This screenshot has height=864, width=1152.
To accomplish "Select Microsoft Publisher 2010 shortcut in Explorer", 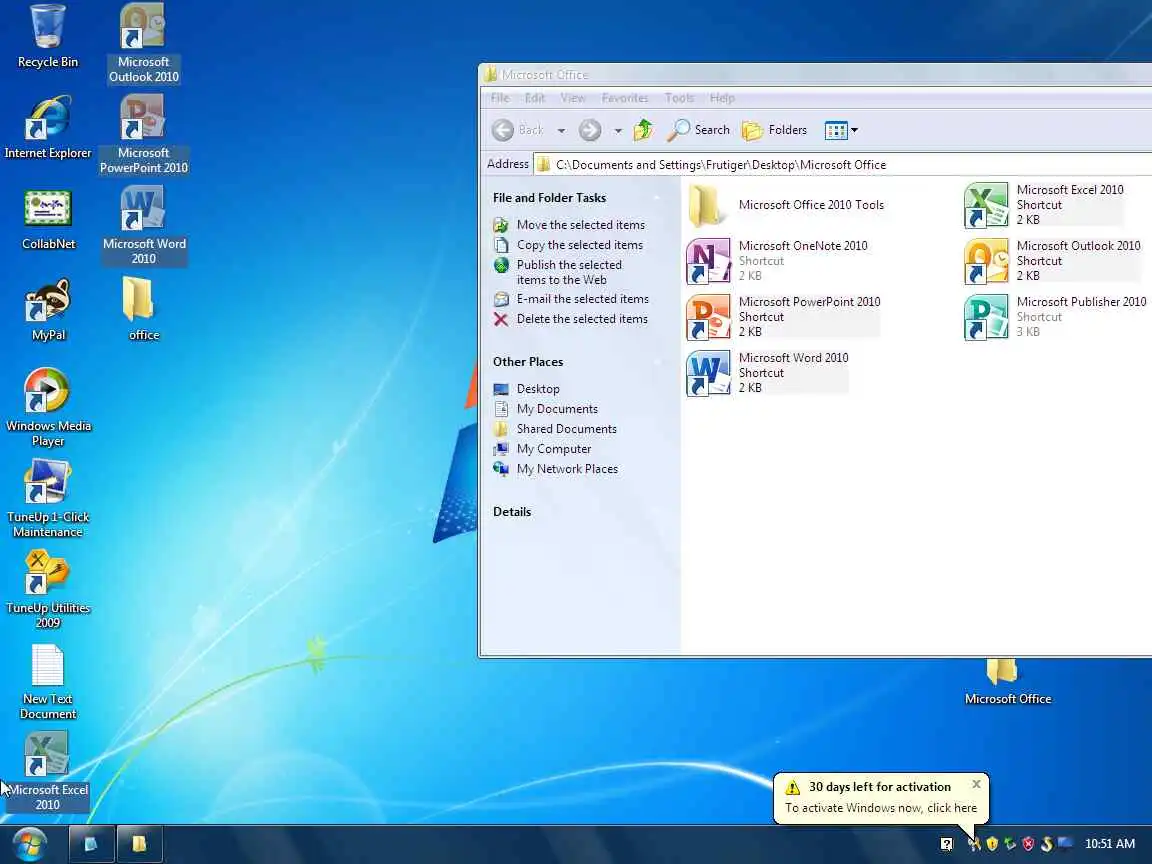I will pyautogui.click(x=1056, y=317).
